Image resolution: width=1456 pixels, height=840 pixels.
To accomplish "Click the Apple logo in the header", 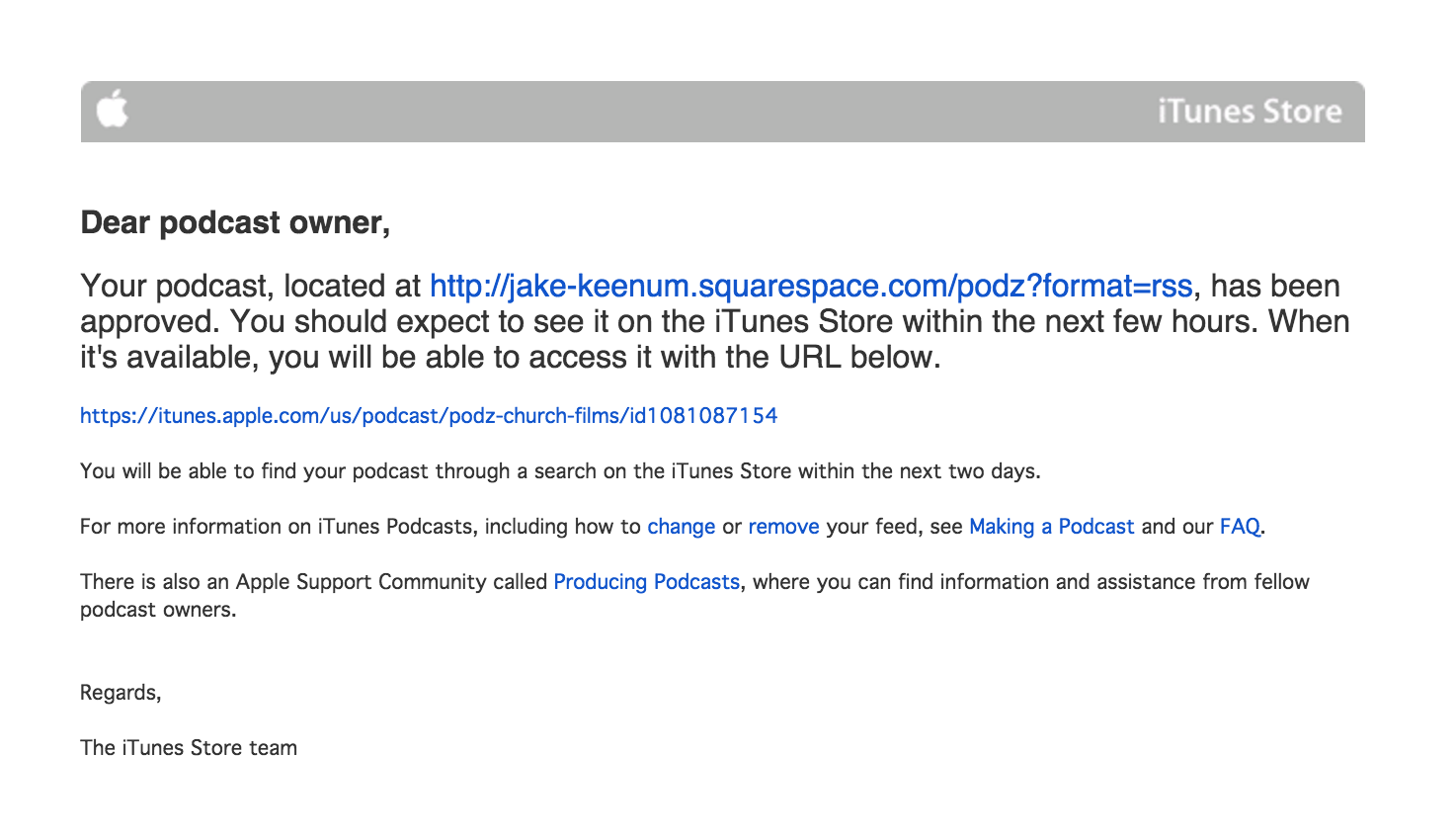I will 113,109.
